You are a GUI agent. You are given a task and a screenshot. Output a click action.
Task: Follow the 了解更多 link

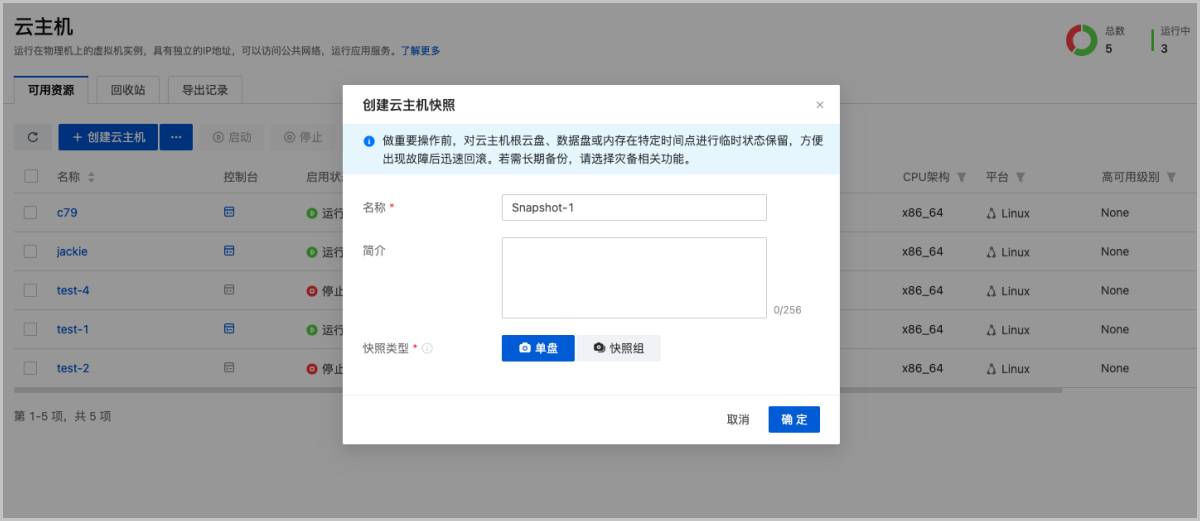point(420,51)
